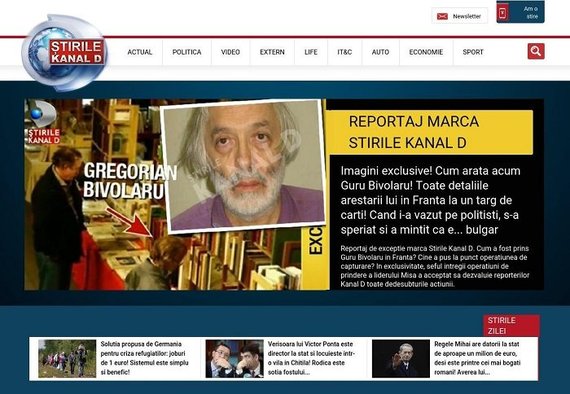The image size is (570, 394).
Task: Open article Solutia propusa de Germania
Action: point(145,358)
